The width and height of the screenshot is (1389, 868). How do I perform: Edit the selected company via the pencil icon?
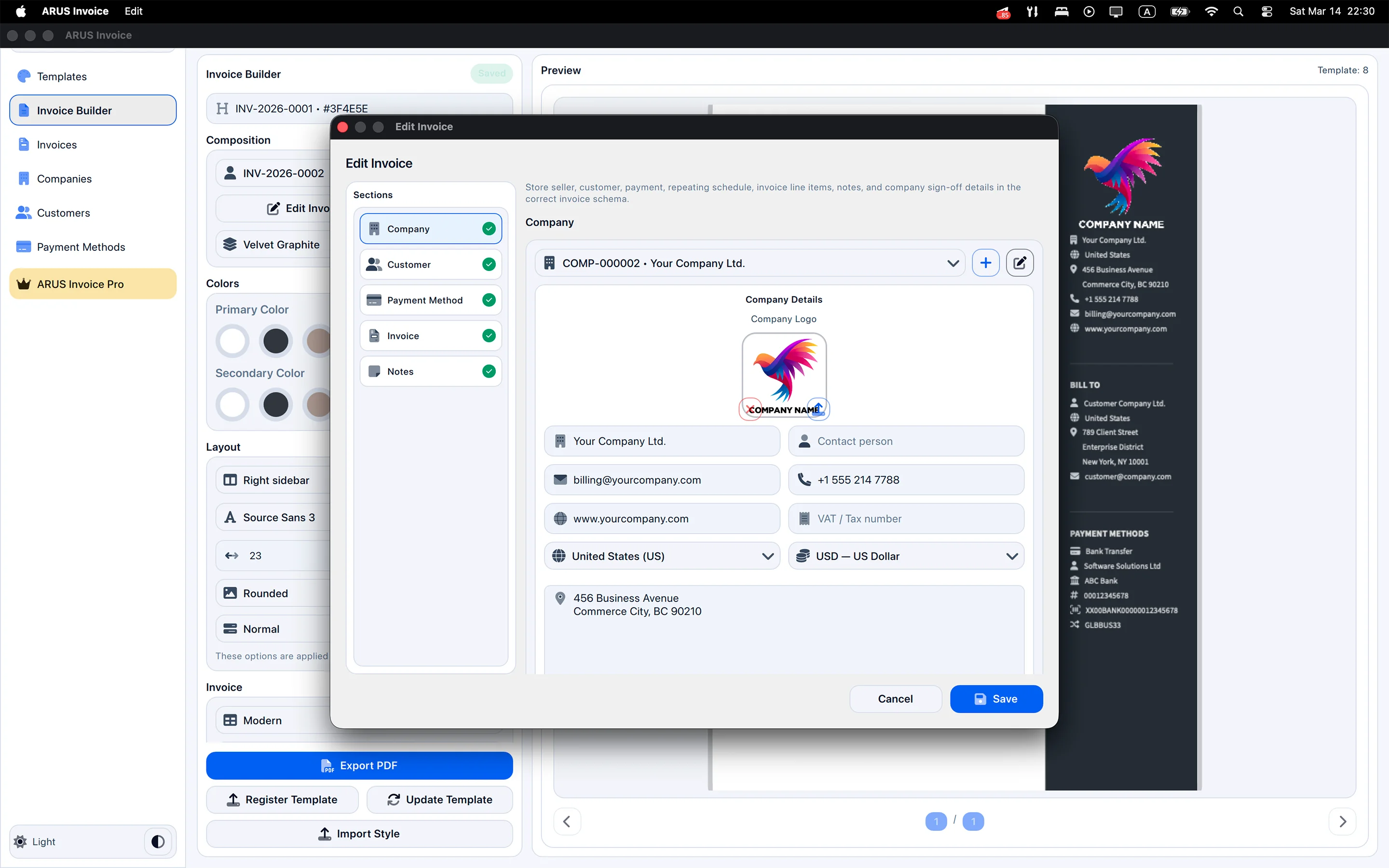(x=1020, y=262)
